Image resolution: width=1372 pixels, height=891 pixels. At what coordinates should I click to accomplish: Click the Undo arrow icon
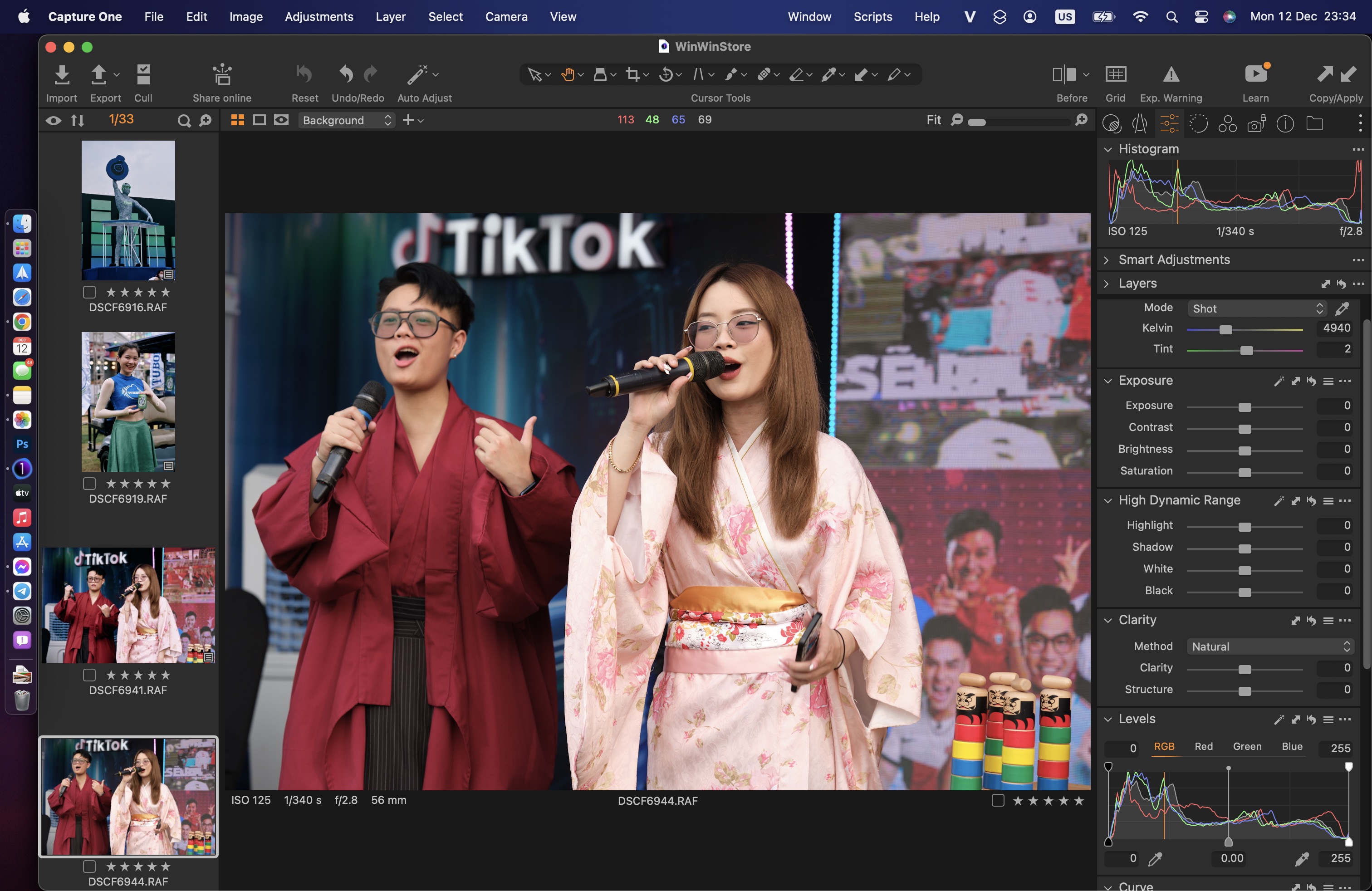[x=346, y=74]
